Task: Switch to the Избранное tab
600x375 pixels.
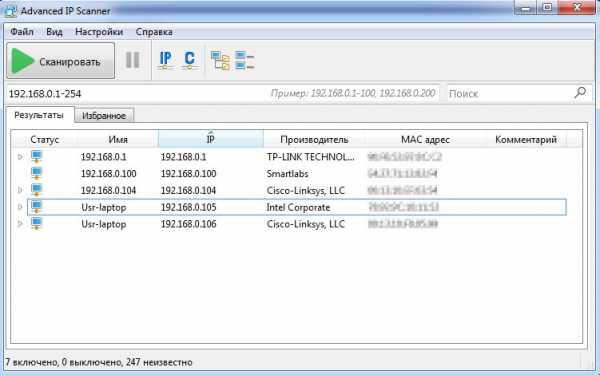Action: 104,116
